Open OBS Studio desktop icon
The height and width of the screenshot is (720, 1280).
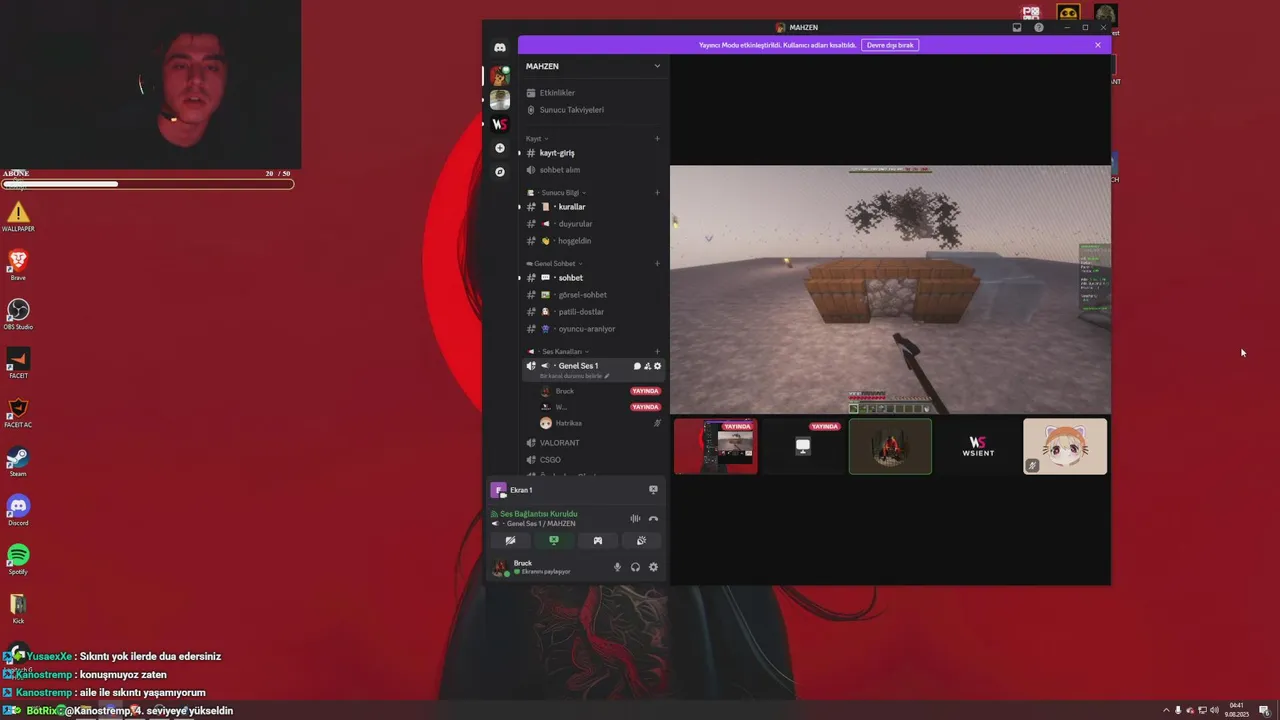click(x=18, y=314)
